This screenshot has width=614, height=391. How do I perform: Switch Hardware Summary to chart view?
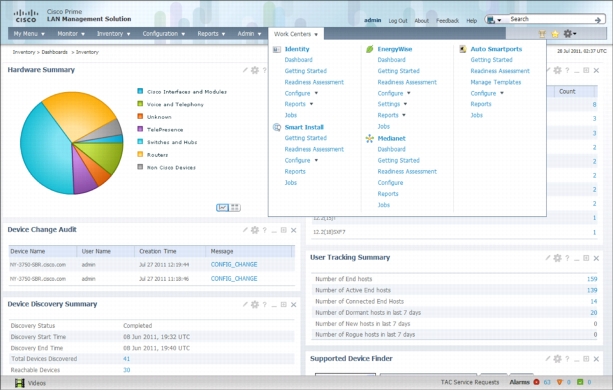(222, 207)
